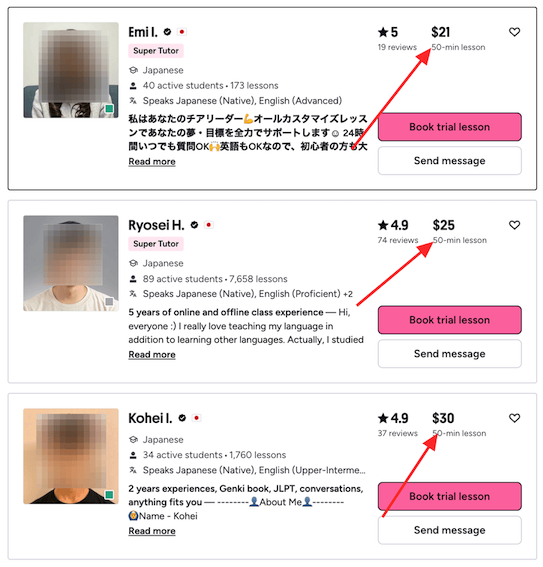Open Ryosei H.'s tutor name link
543x567 pixels.
tap(156, 225)
